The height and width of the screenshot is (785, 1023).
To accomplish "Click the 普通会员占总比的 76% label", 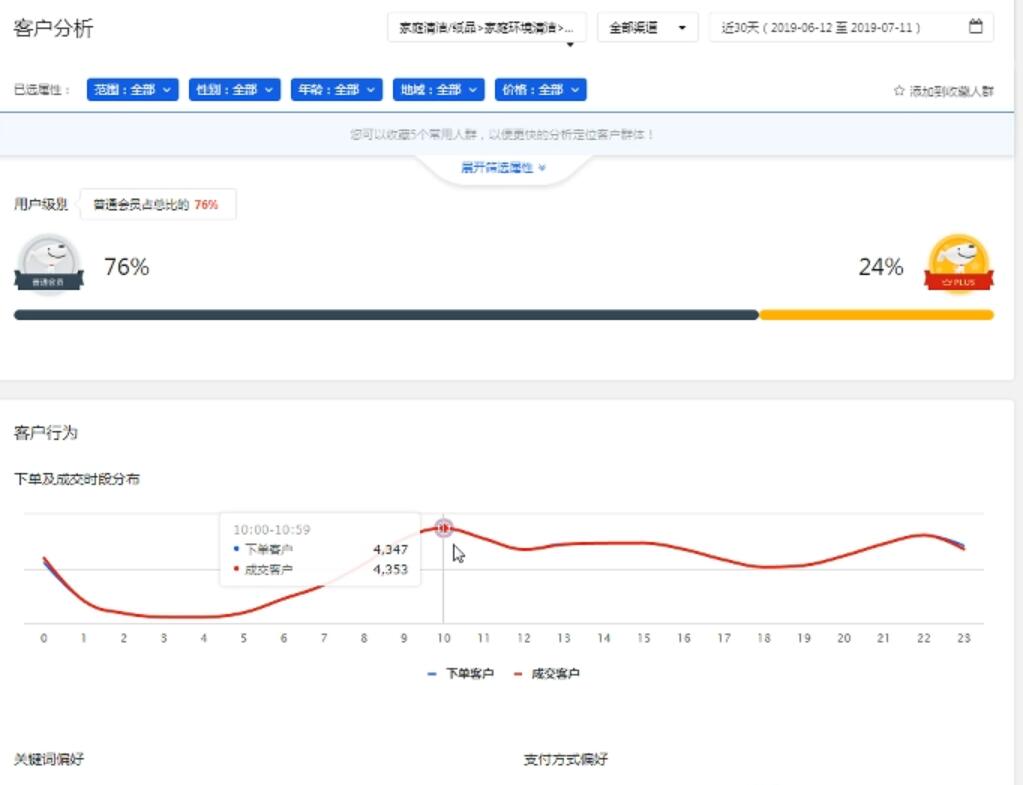I will coord(156,205).
